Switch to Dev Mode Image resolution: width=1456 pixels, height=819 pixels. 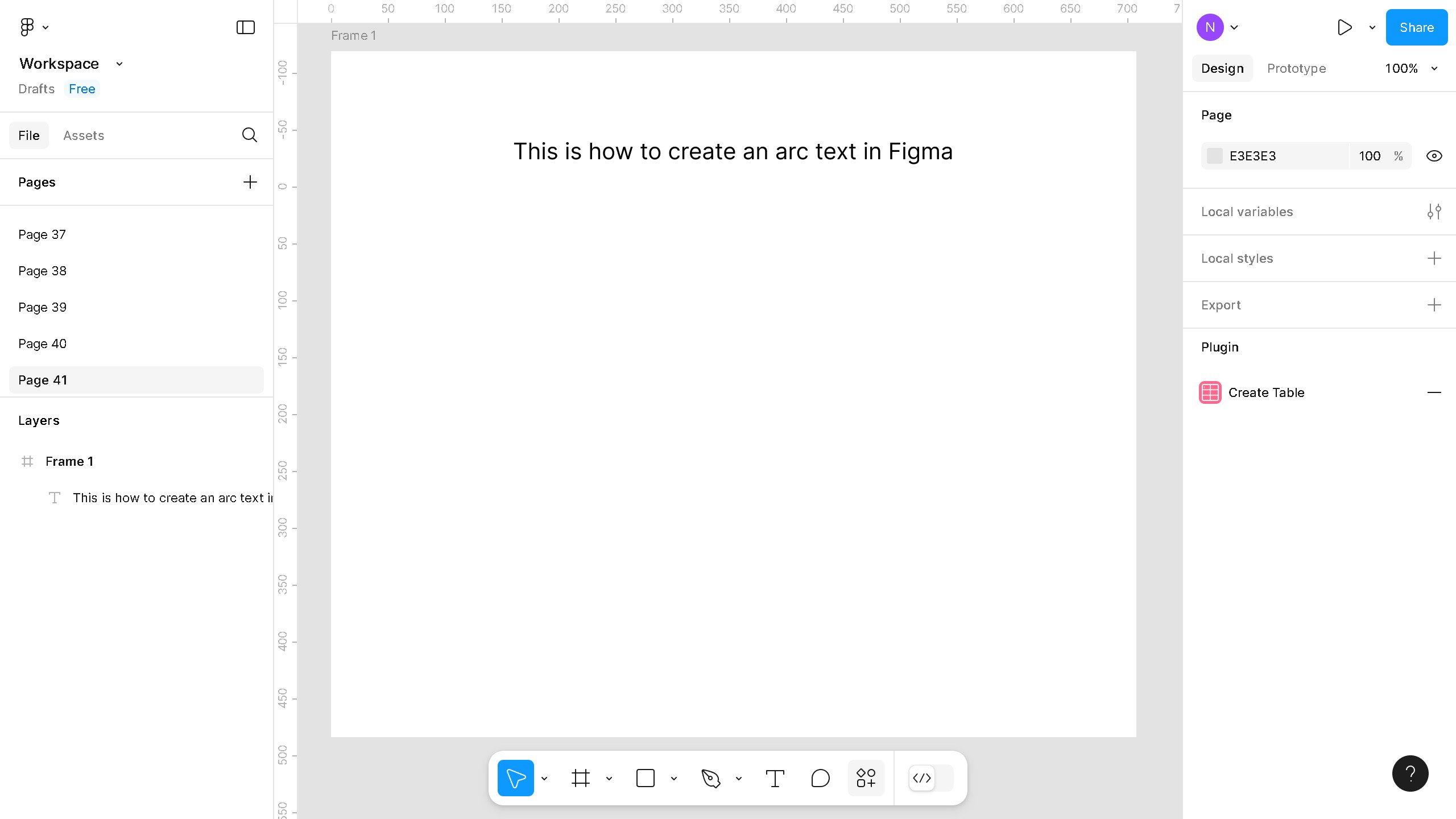(x=922, y=778)
